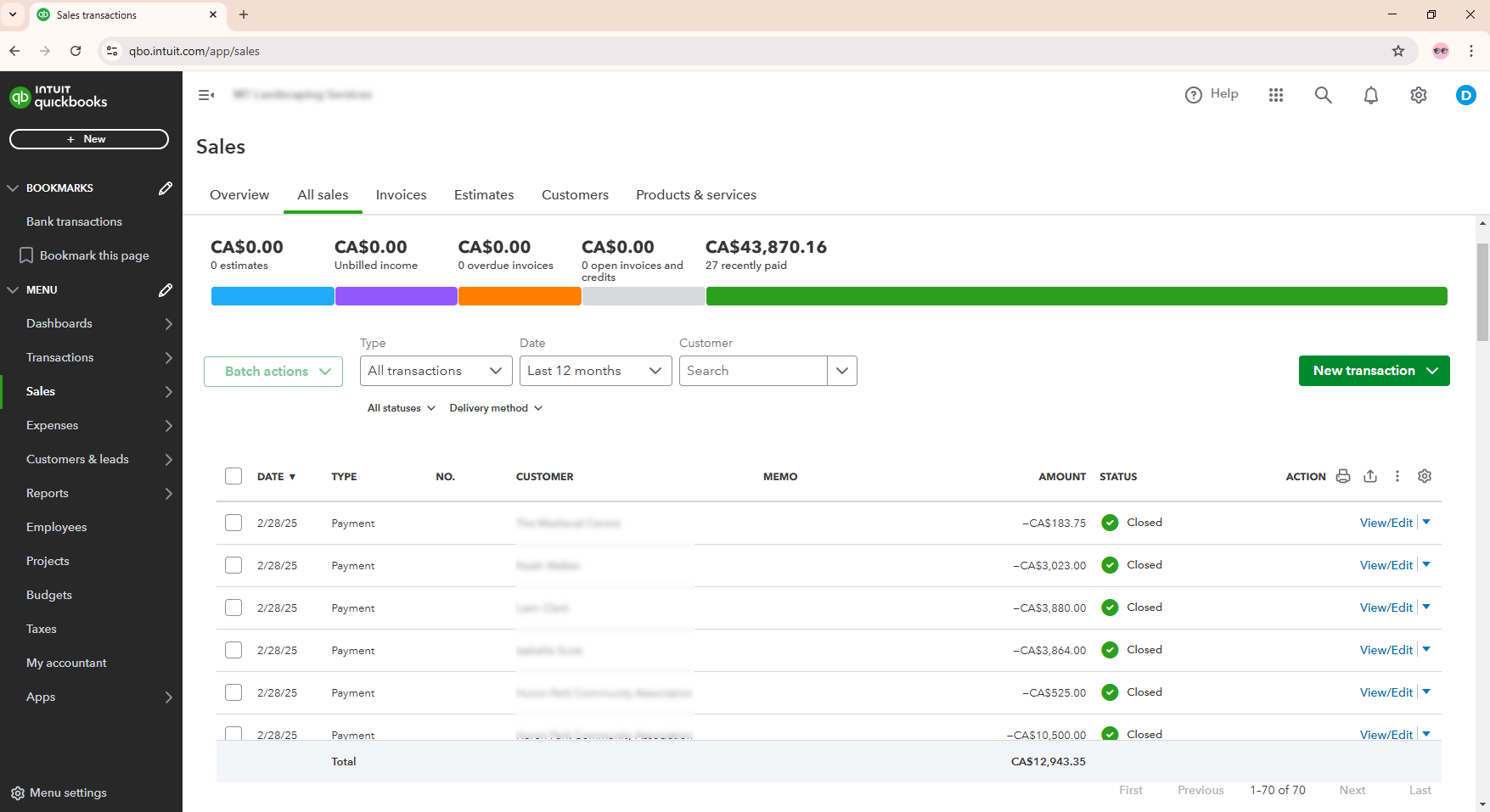The image size is (1490, 812).
Task: Click View/Edit for CA$3,023.00 payment
Action: [x=1386, y=565]
